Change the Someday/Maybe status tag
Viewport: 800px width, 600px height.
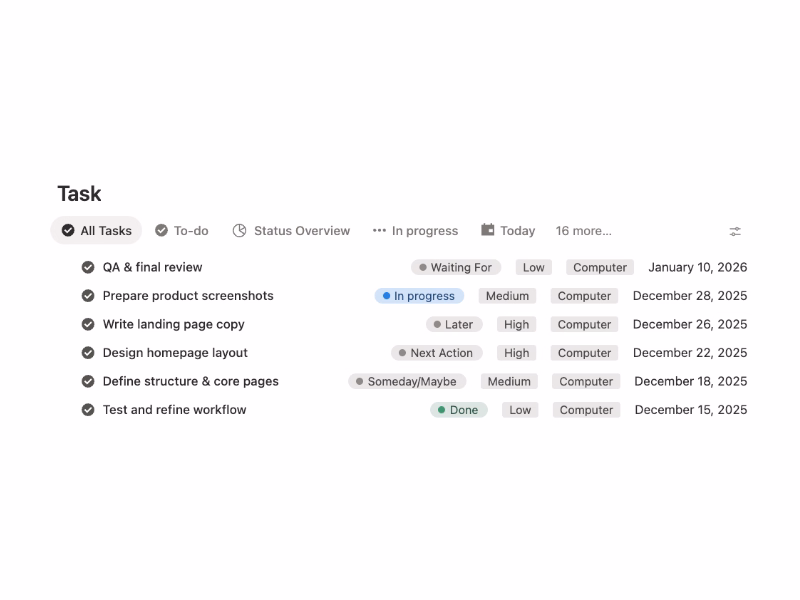(407, 381)
